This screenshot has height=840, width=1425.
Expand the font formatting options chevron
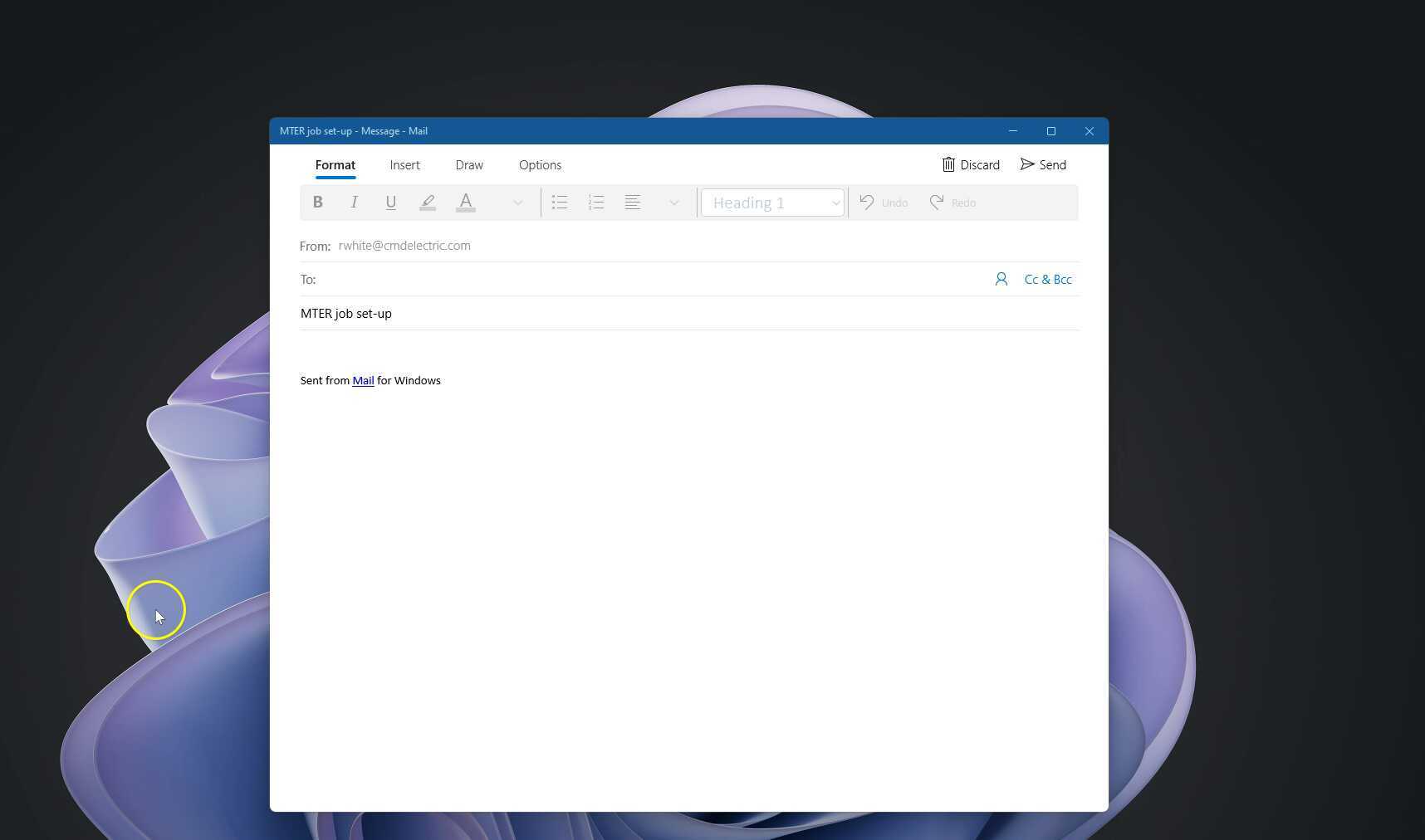pyautogui.click(x=517, y=203)
